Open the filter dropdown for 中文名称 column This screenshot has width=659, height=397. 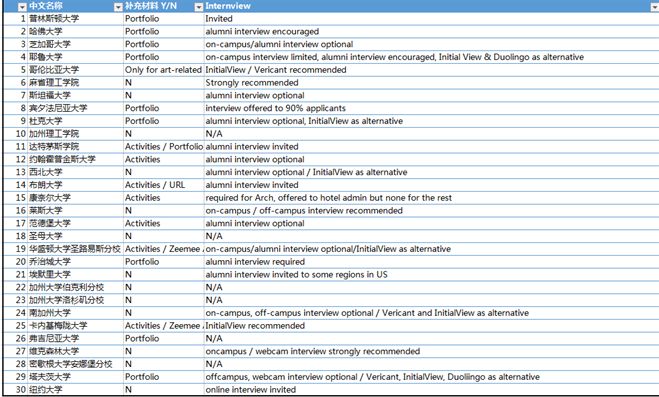(119, 7)
